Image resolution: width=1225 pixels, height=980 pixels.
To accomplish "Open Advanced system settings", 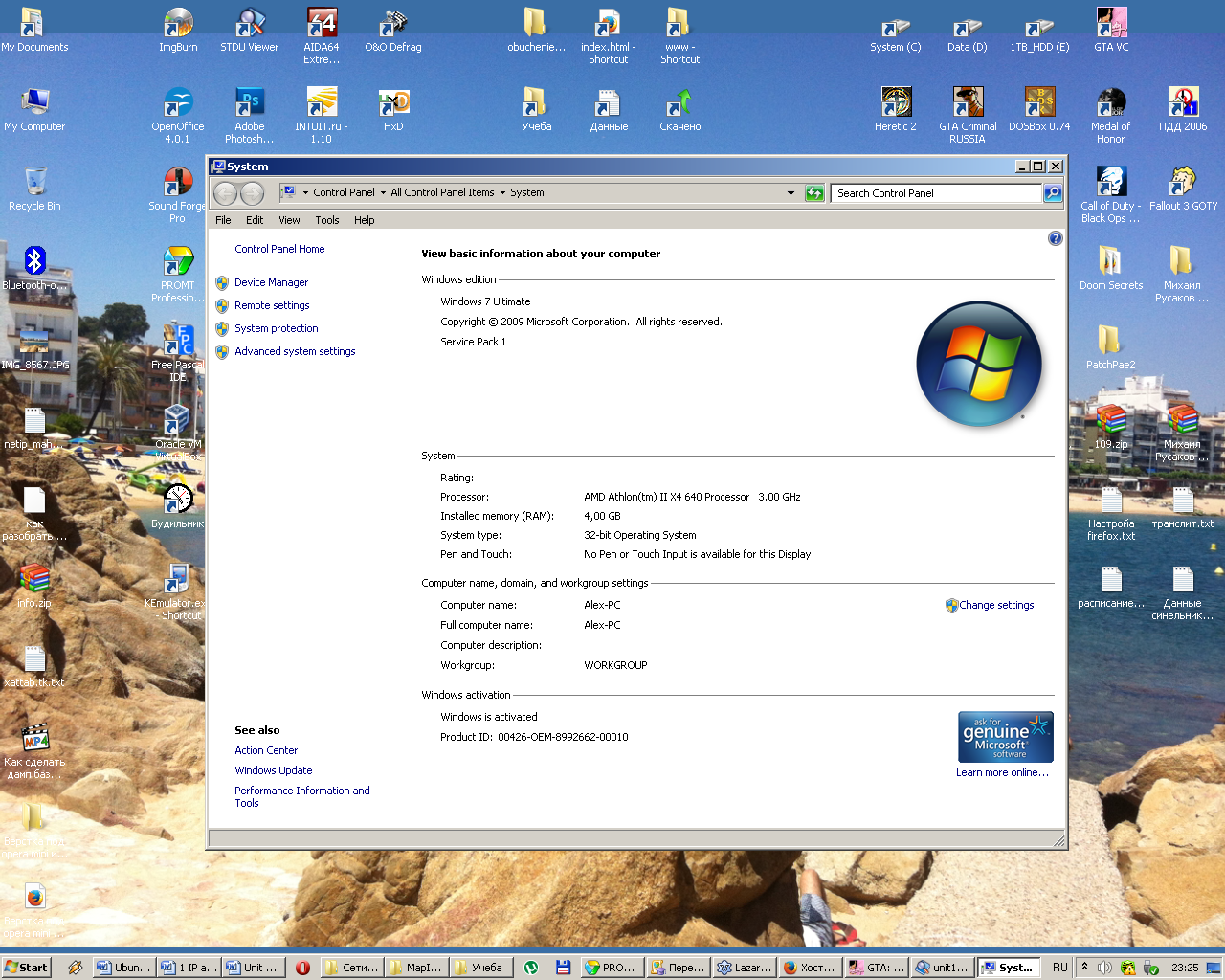I will (295, 351).
